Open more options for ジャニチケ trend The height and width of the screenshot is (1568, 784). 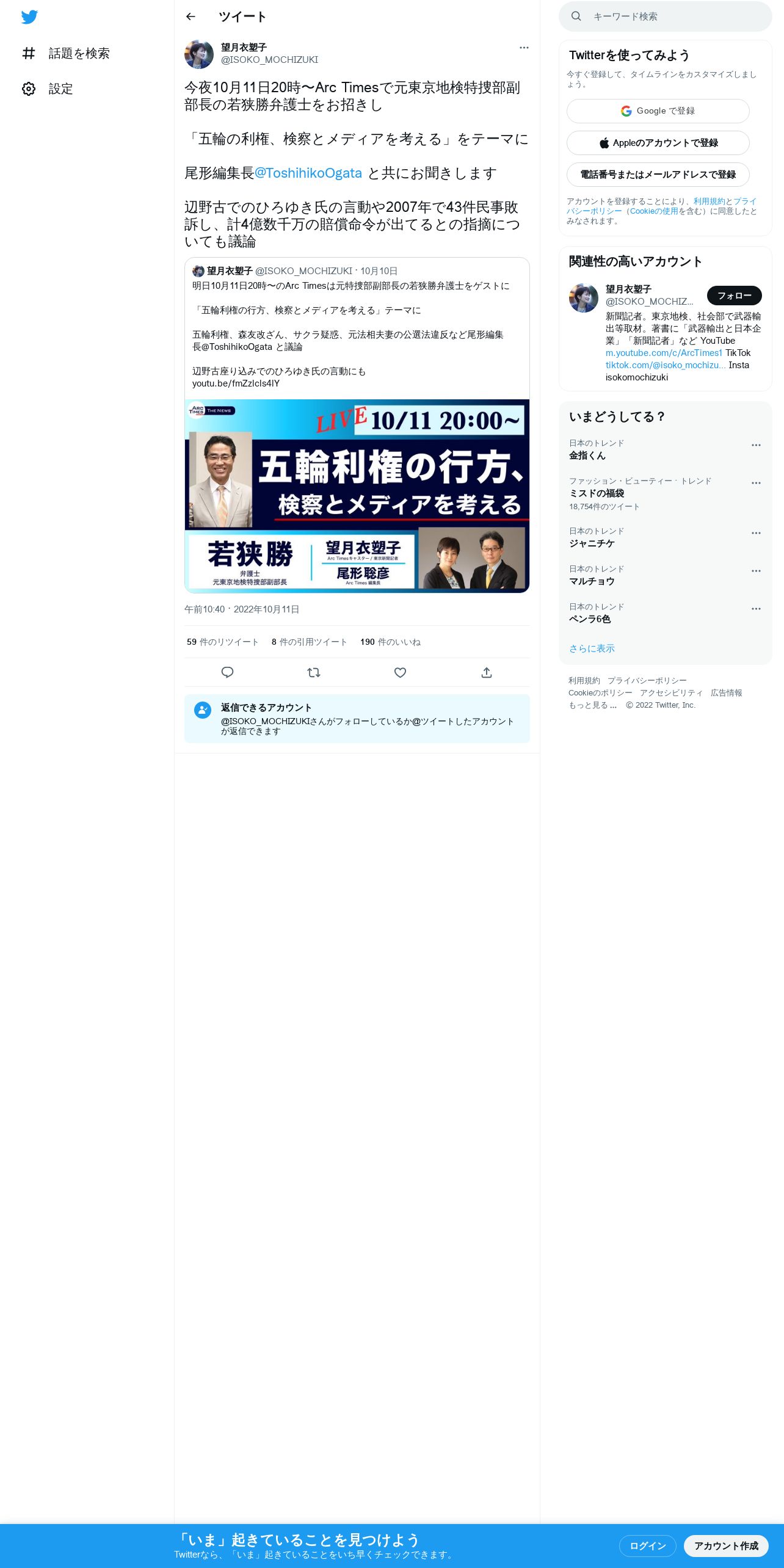point(756,533)
